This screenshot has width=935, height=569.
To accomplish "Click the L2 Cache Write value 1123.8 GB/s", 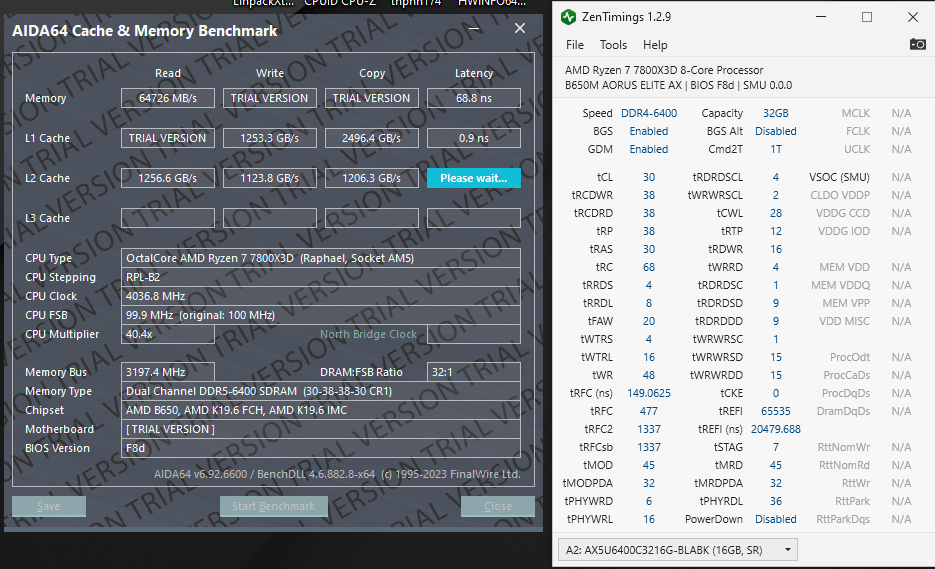I will coord(270,178).
